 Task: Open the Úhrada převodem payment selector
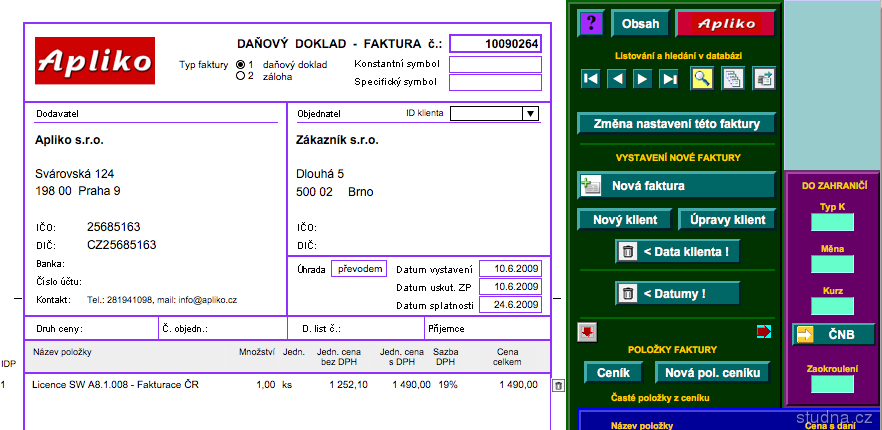tap(359, 269)
